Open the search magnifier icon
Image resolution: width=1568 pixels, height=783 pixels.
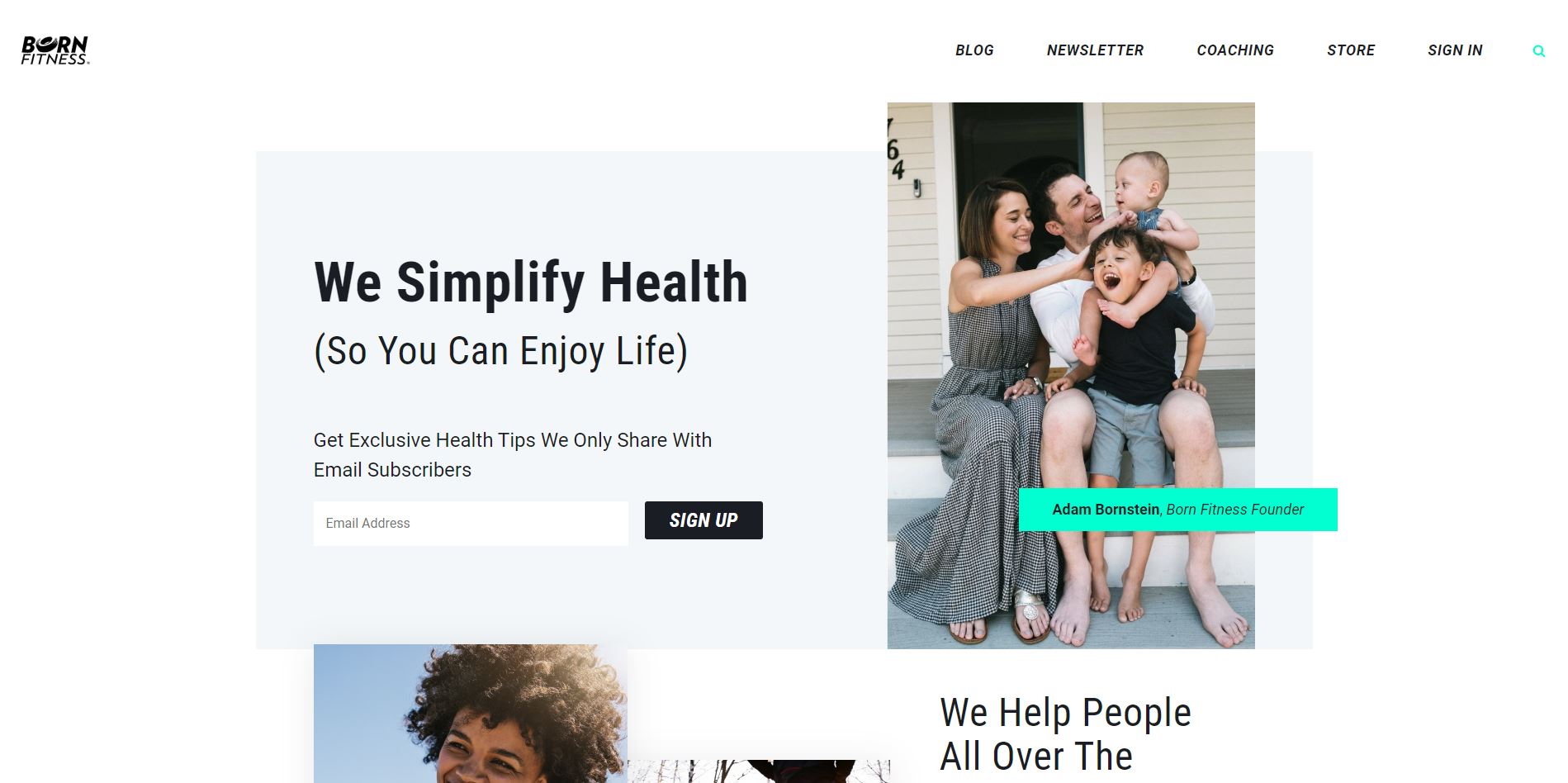coord(1539,51)
